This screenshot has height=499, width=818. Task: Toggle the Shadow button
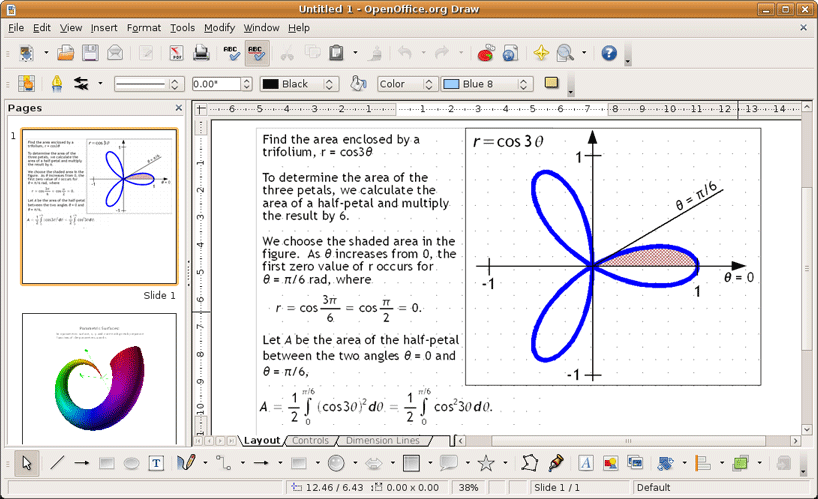coord(551,84)
